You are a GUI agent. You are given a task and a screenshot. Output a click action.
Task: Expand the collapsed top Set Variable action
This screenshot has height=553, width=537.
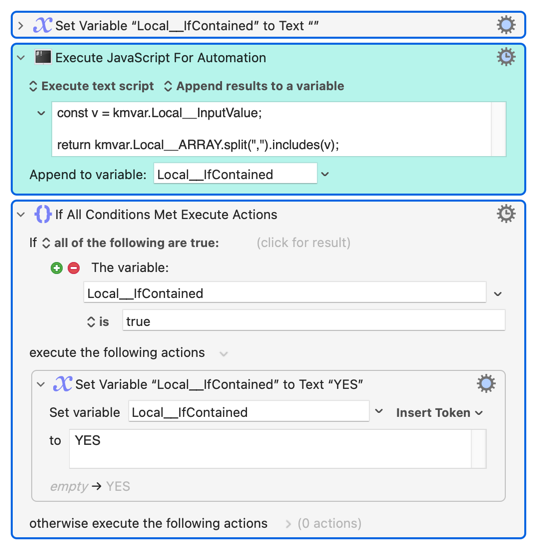(21, 25)
